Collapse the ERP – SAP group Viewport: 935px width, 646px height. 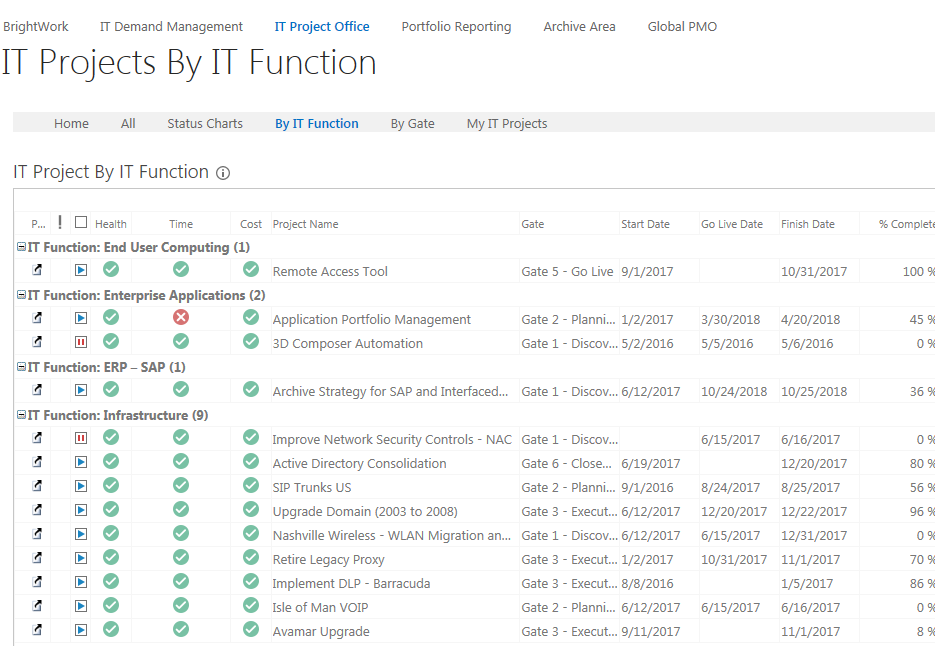tap(21, 367)
